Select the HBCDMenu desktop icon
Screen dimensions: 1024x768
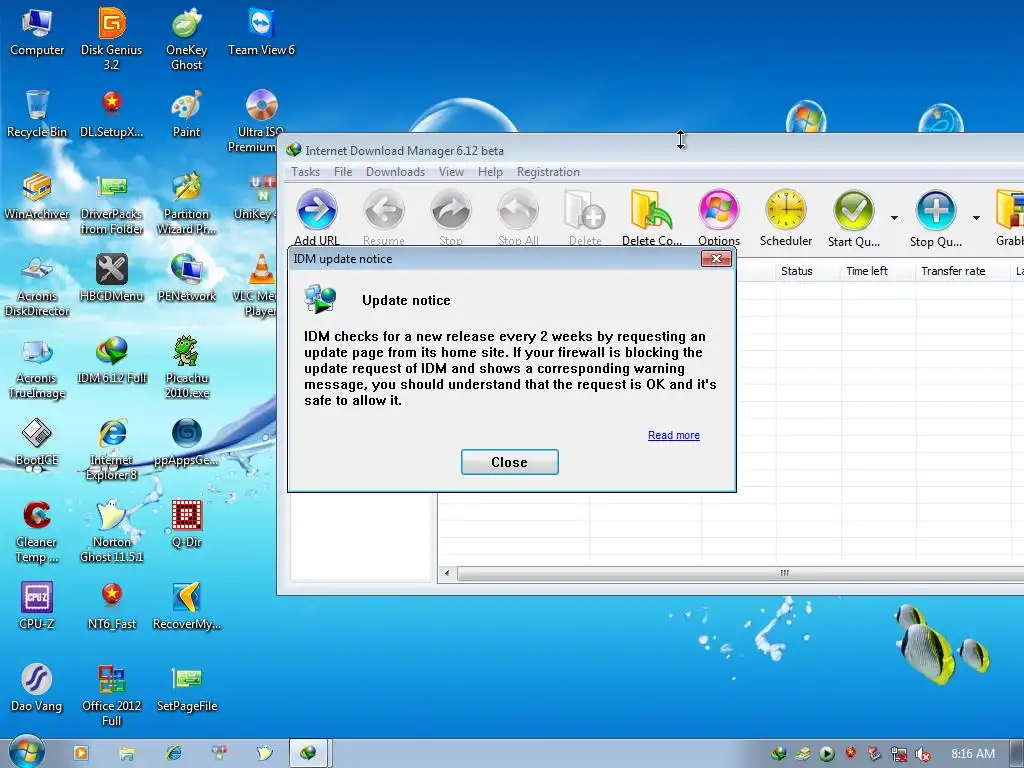click(112, 278)
